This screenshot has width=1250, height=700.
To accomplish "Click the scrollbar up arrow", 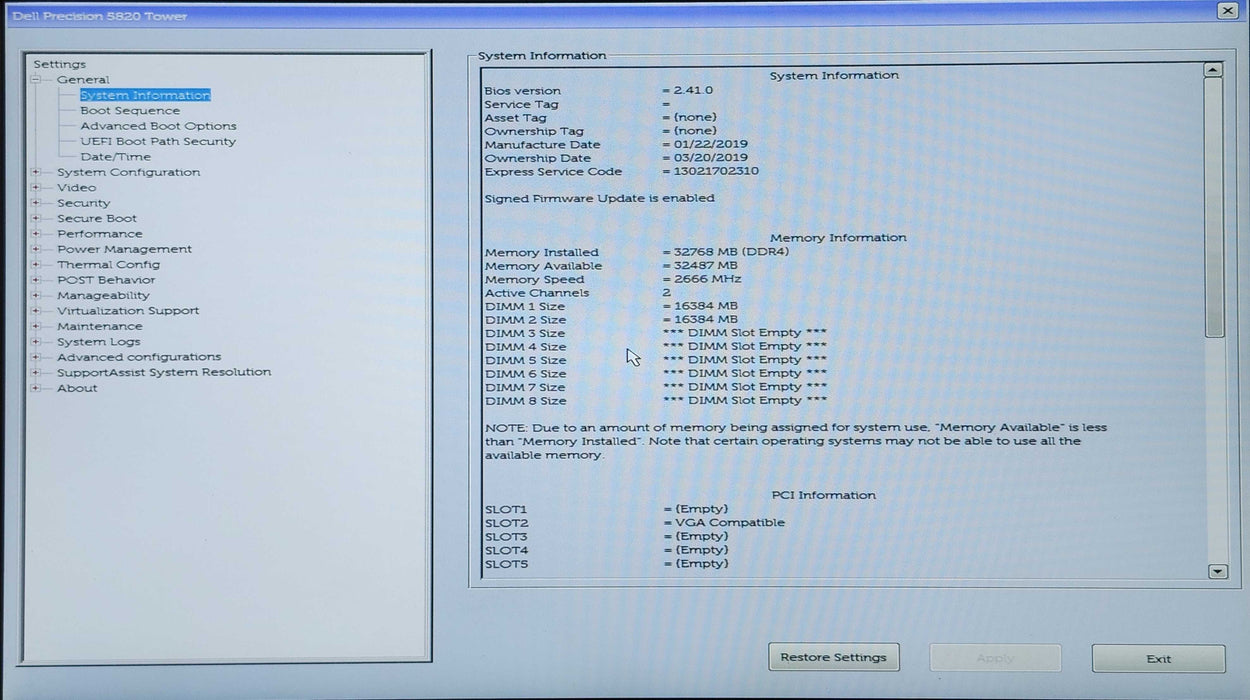I will [x=1214, y=70].
